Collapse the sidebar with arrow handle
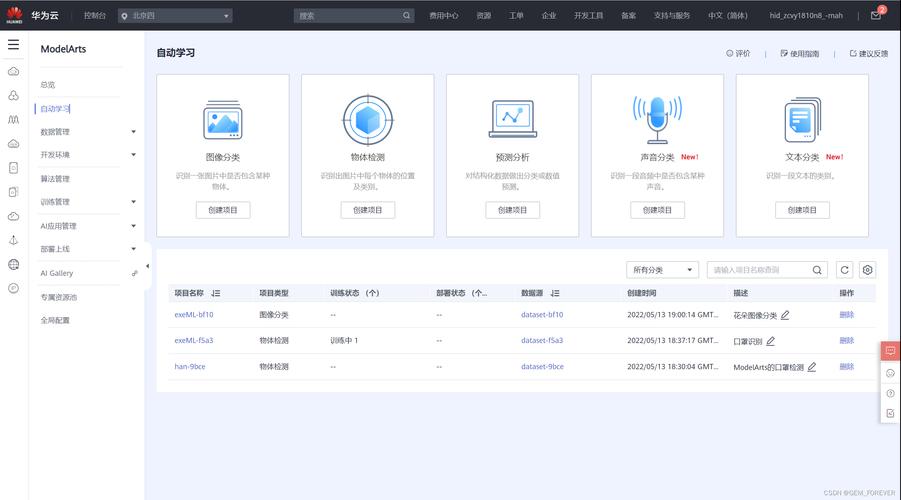Image resolution: width=901 pixels, height=500 pixels. click(x=148, y=266)
